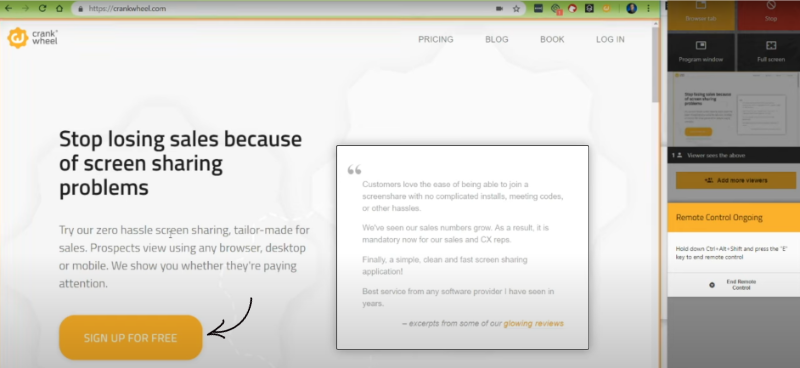Open the BOOK nav item
Image resolution: width=800 pixels, height=368 pixels.
pyautogui.click(x=552, y=39)
